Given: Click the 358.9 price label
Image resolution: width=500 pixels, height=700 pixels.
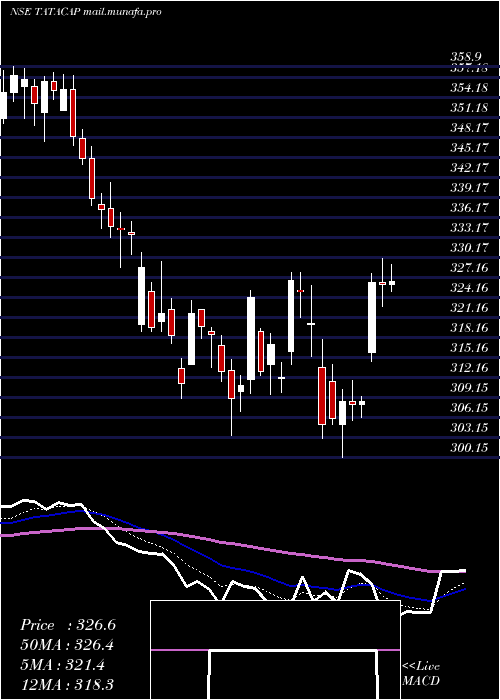Looking at the screenshot, I should point(466,57).
